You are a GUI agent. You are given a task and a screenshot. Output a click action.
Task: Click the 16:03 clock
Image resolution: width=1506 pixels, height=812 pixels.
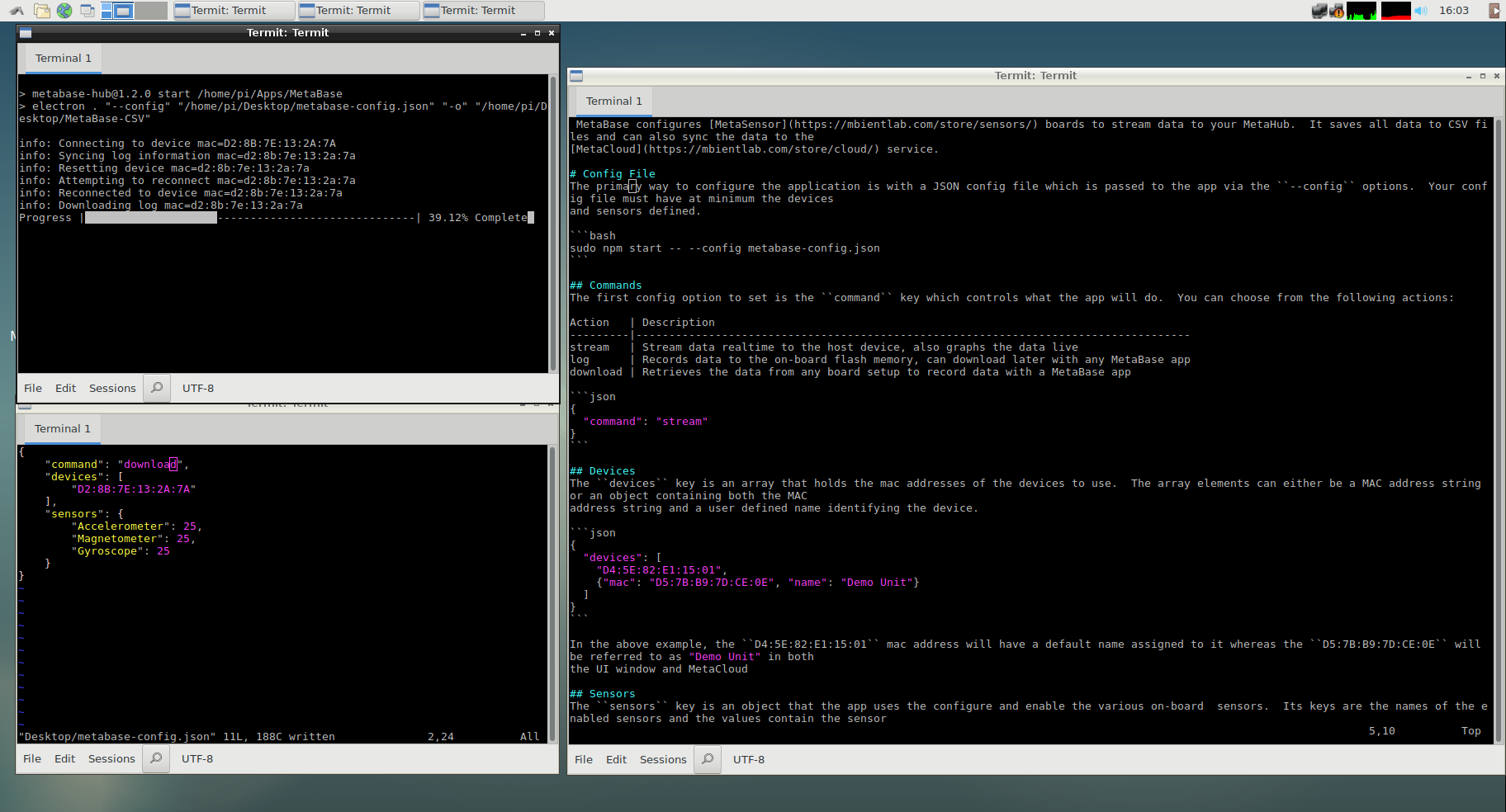tap(1454, 11)
